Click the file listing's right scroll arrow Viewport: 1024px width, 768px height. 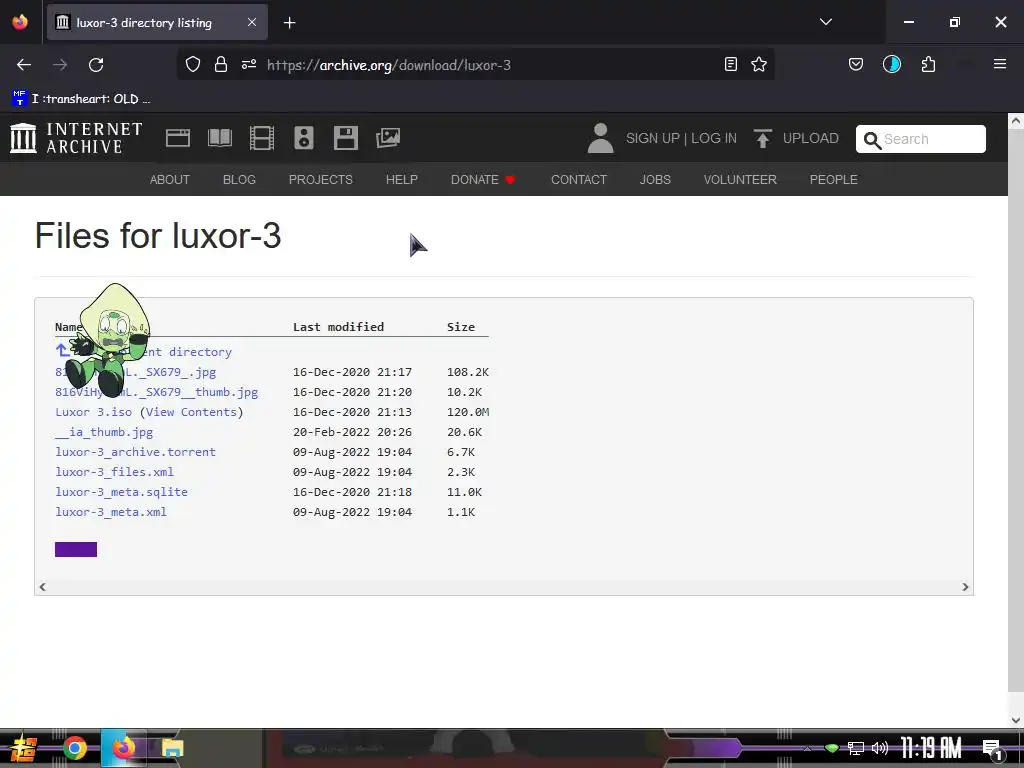coord(965,587)
